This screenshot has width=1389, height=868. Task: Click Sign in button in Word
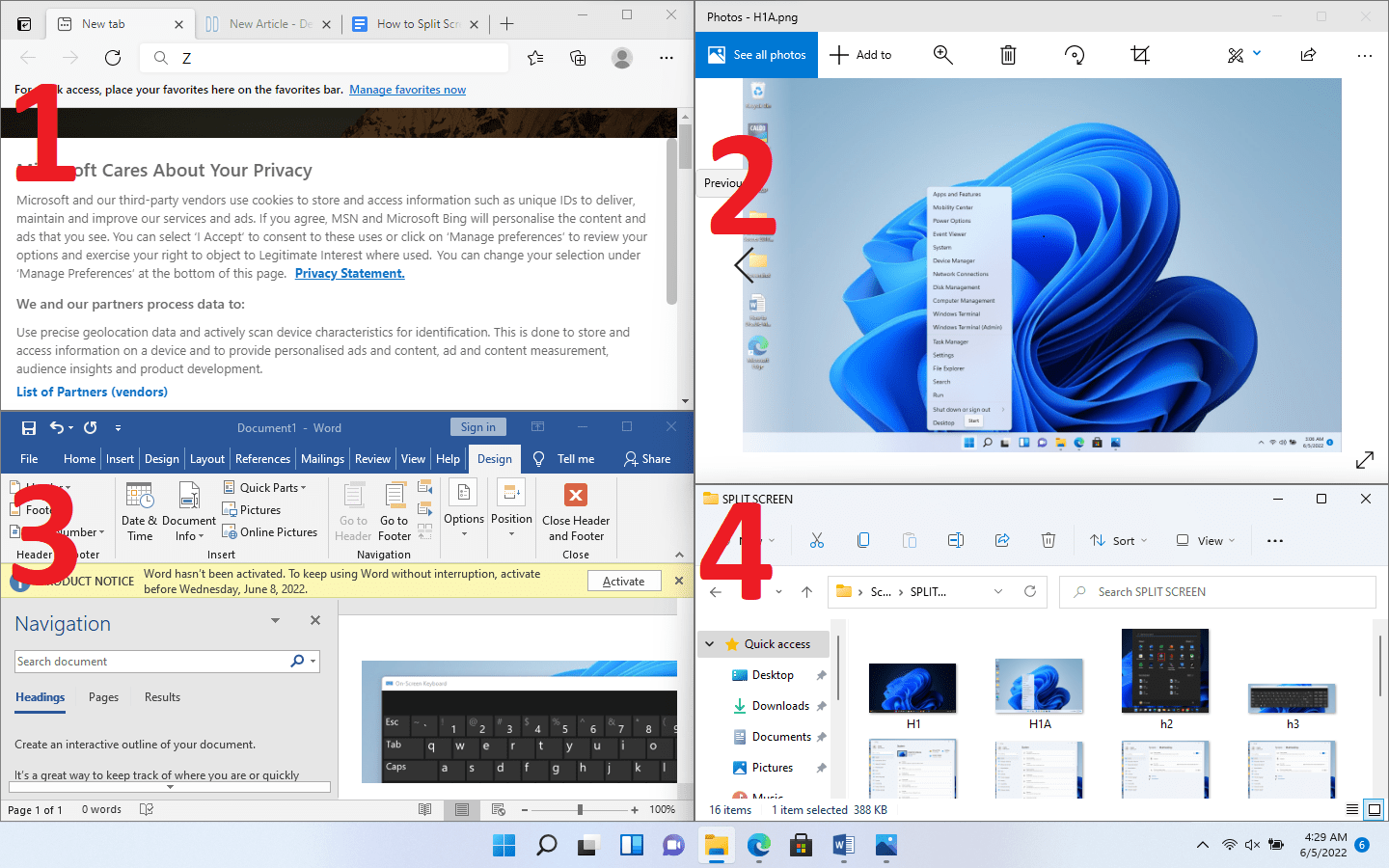tap(477, 427)
